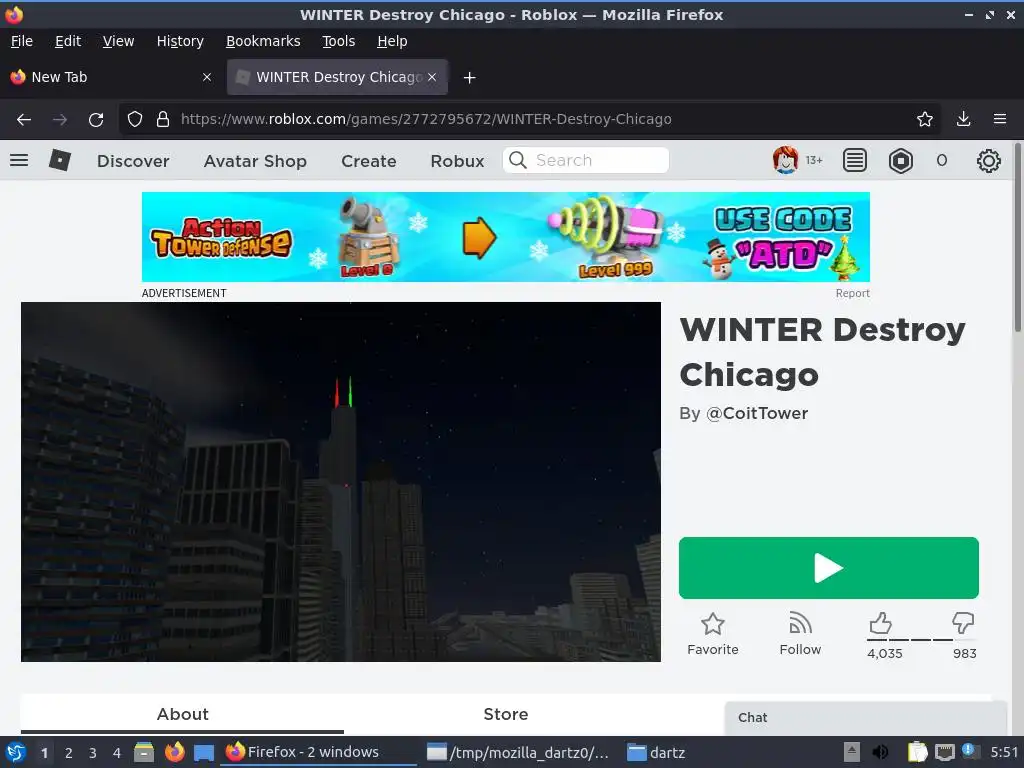Switch to the About tab
This screenshot has width=1024, height=768.
(x=182, y=714)
